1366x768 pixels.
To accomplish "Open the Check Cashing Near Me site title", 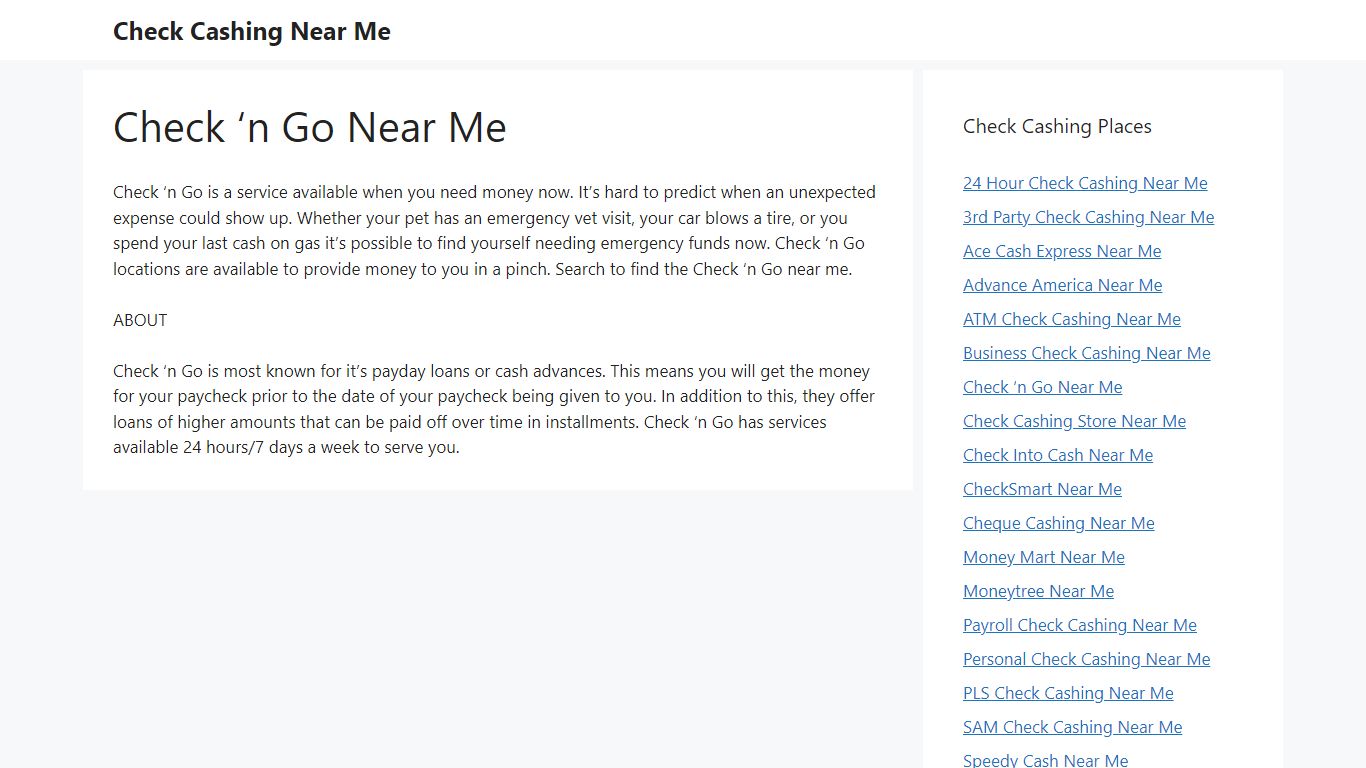I will click(251, 31).
